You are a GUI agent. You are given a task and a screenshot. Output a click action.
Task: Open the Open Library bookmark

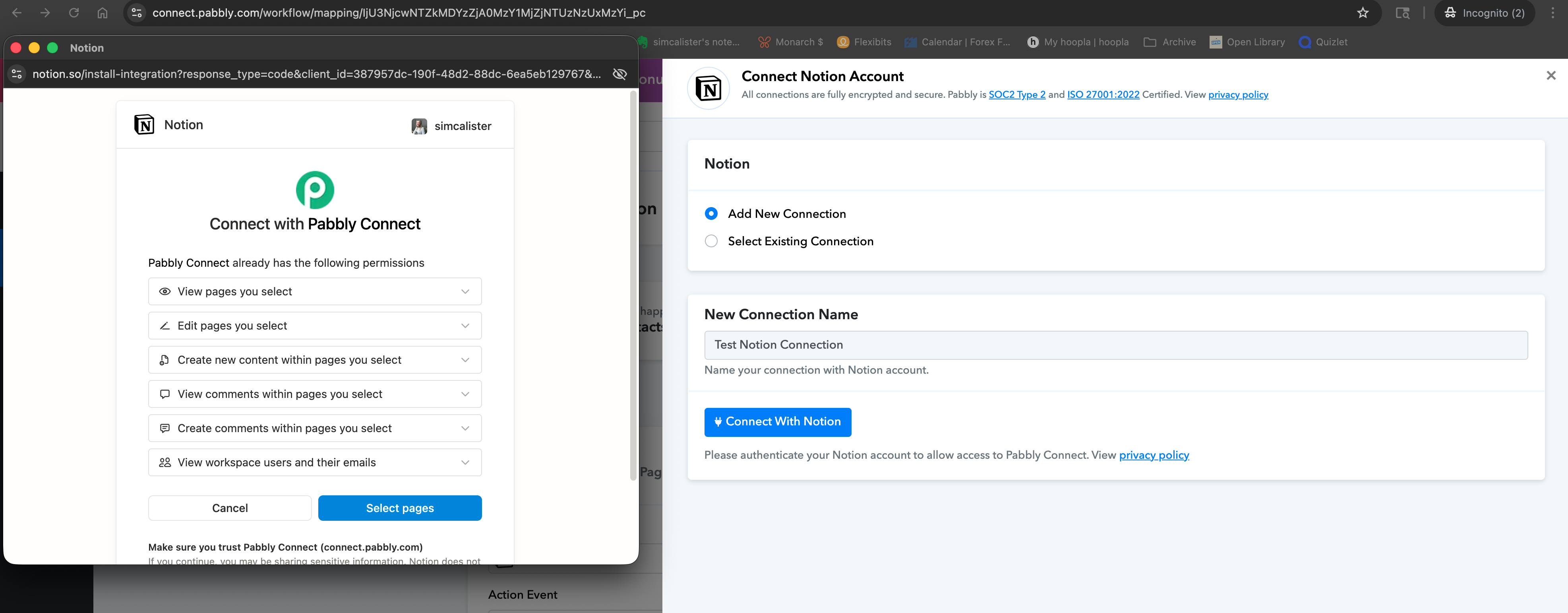[x=1247, y=42]
